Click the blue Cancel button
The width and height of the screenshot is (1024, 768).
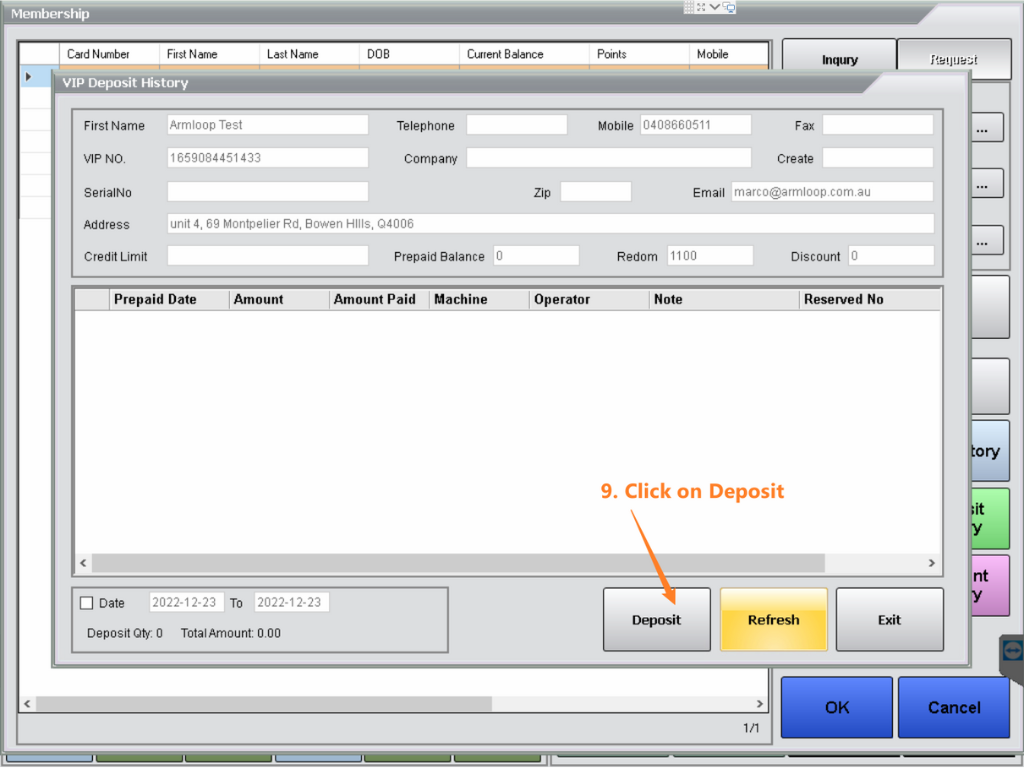tap(953, 707)
